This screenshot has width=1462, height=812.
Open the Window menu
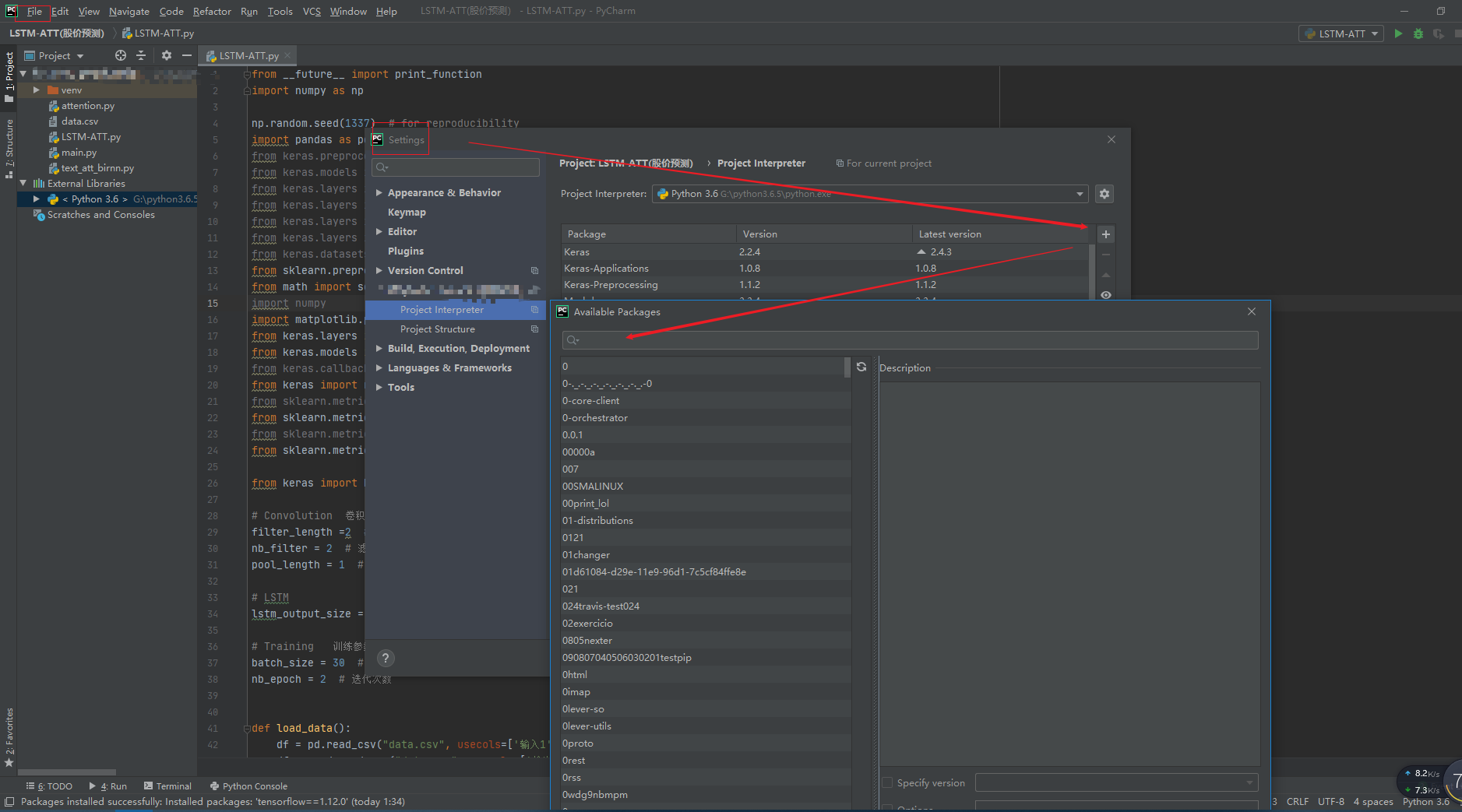tap(348, 11)
